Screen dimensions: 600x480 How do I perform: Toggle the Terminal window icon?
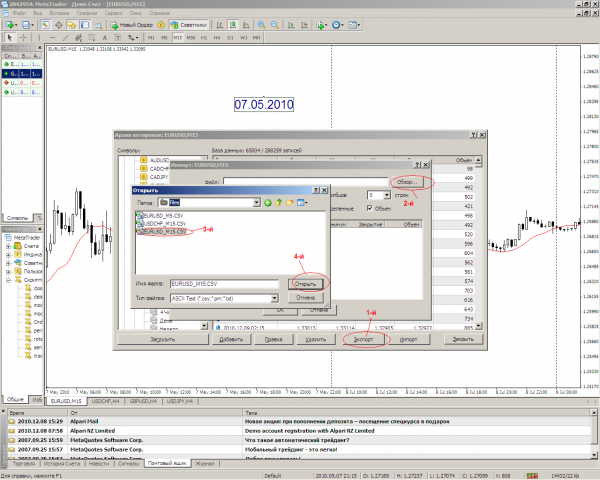coord(85,25)
